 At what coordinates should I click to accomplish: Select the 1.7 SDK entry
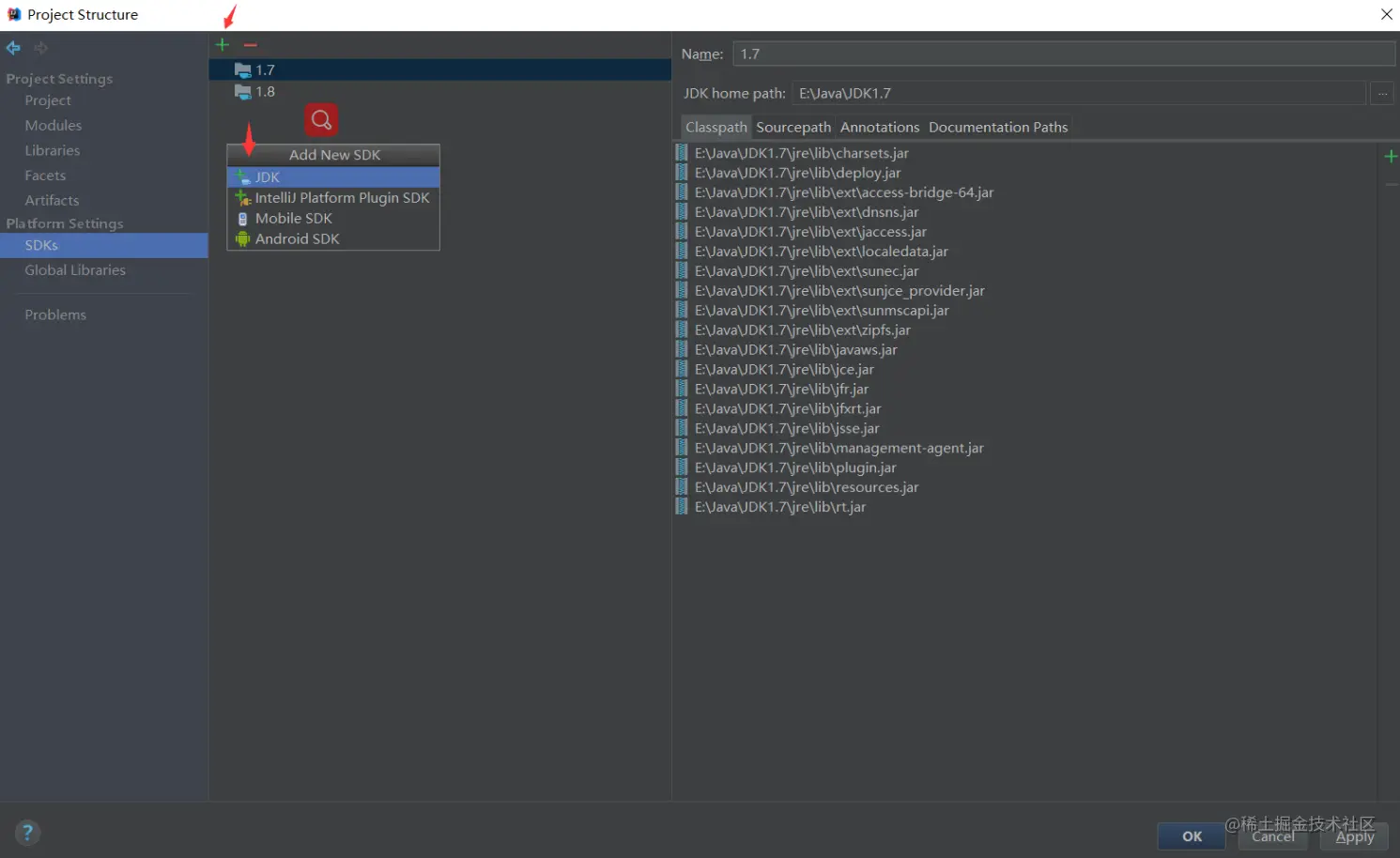tap(439, 70)
